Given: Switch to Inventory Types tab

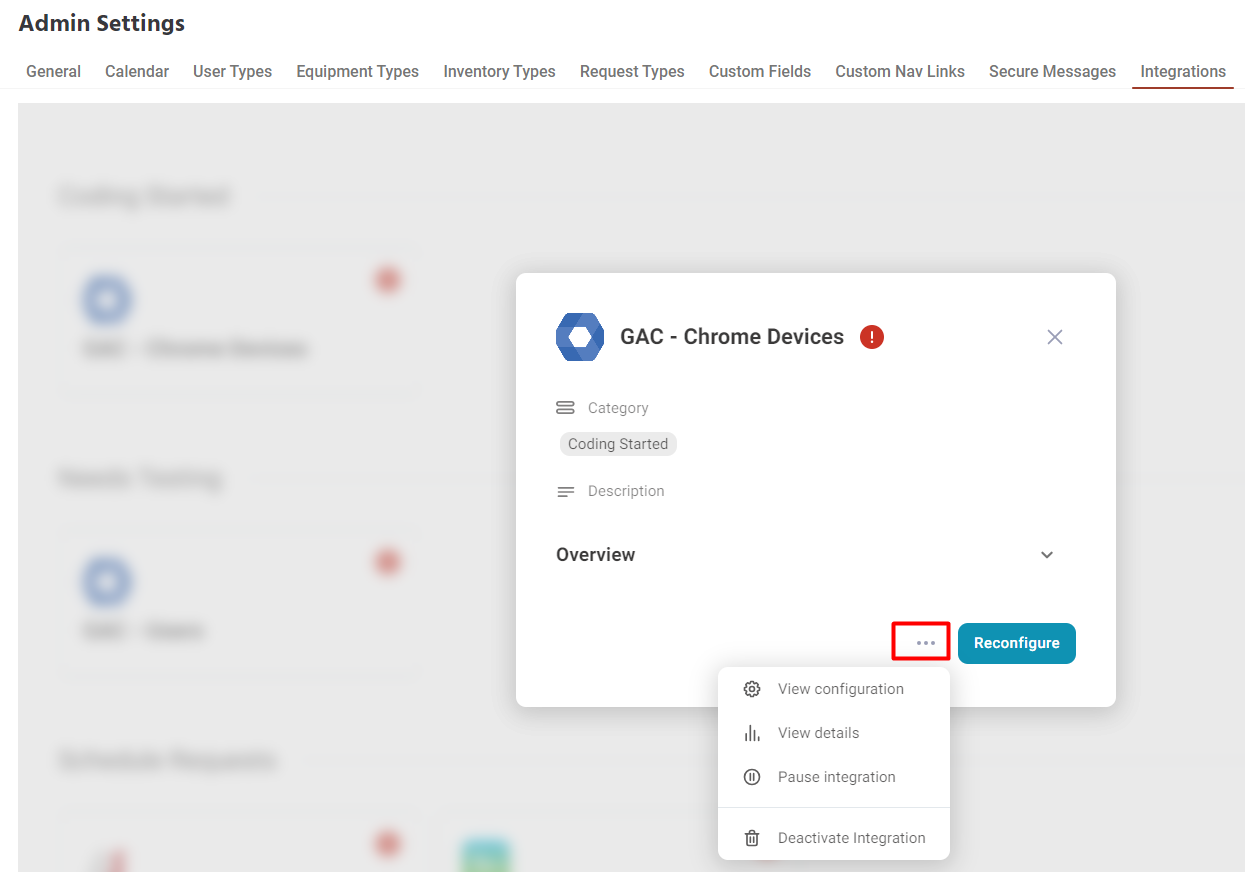Looking at the screenshot, I should [500, 71].
